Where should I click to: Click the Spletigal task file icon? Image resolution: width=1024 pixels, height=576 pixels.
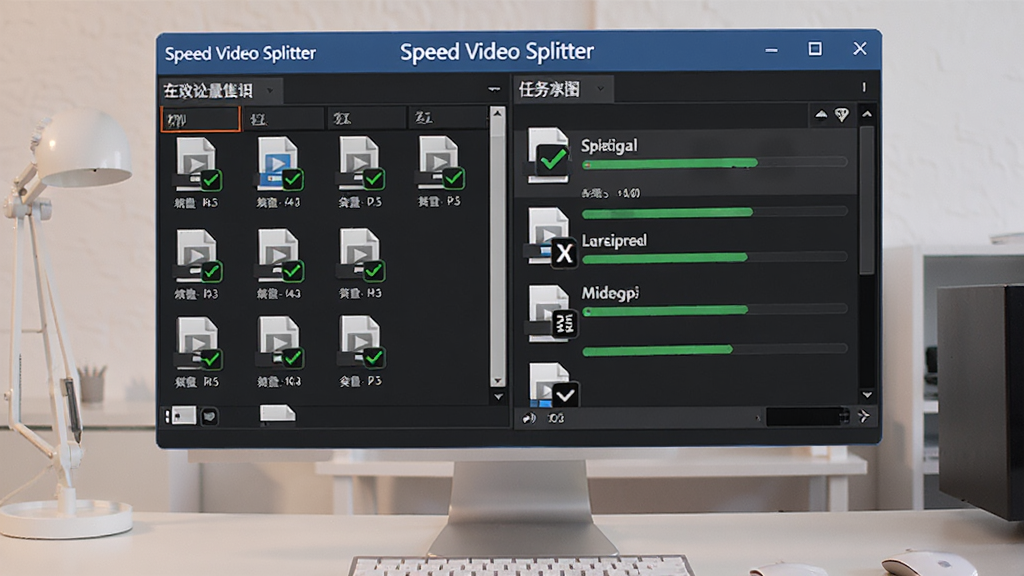(549, 155)
